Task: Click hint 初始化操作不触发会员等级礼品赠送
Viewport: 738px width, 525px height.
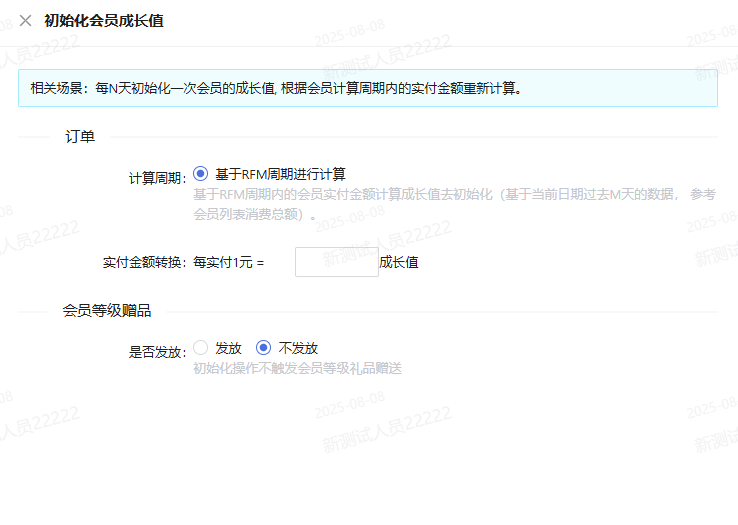Action: (297, 368)
